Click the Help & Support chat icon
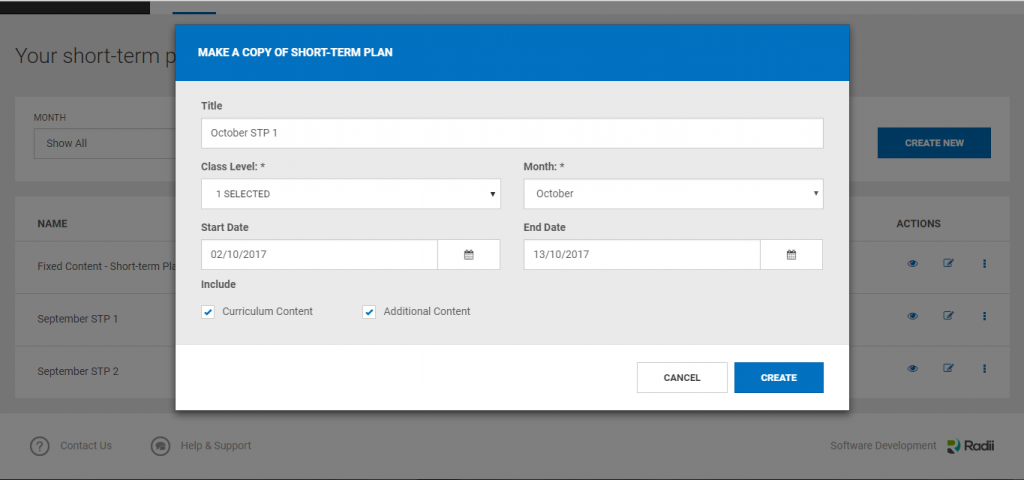1024x480 pixels. 160,446
